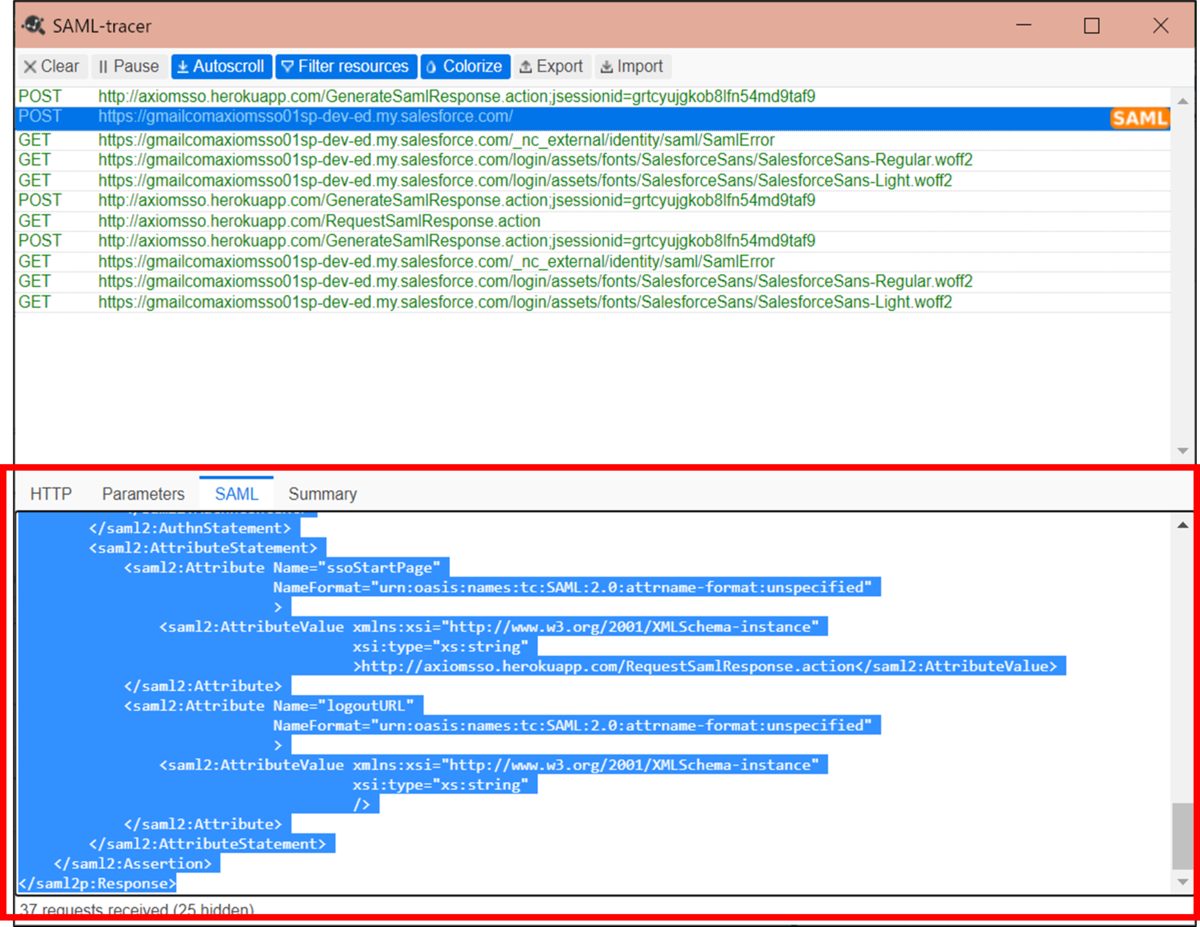1200x927 pixels.
Task: Select the last SalesforceSans-Light.woff2 request
Action: [592, 302]
